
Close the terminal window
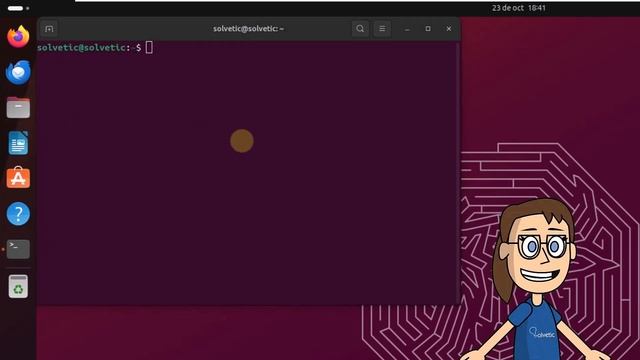point(449,29)
